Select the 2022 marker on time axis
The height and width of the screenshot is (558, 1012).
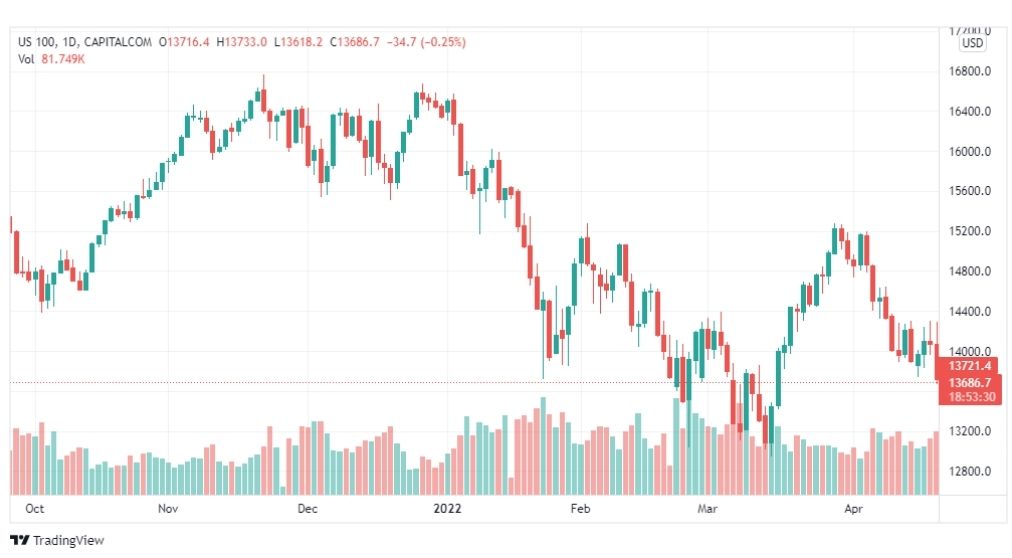[x=447, y=508]
